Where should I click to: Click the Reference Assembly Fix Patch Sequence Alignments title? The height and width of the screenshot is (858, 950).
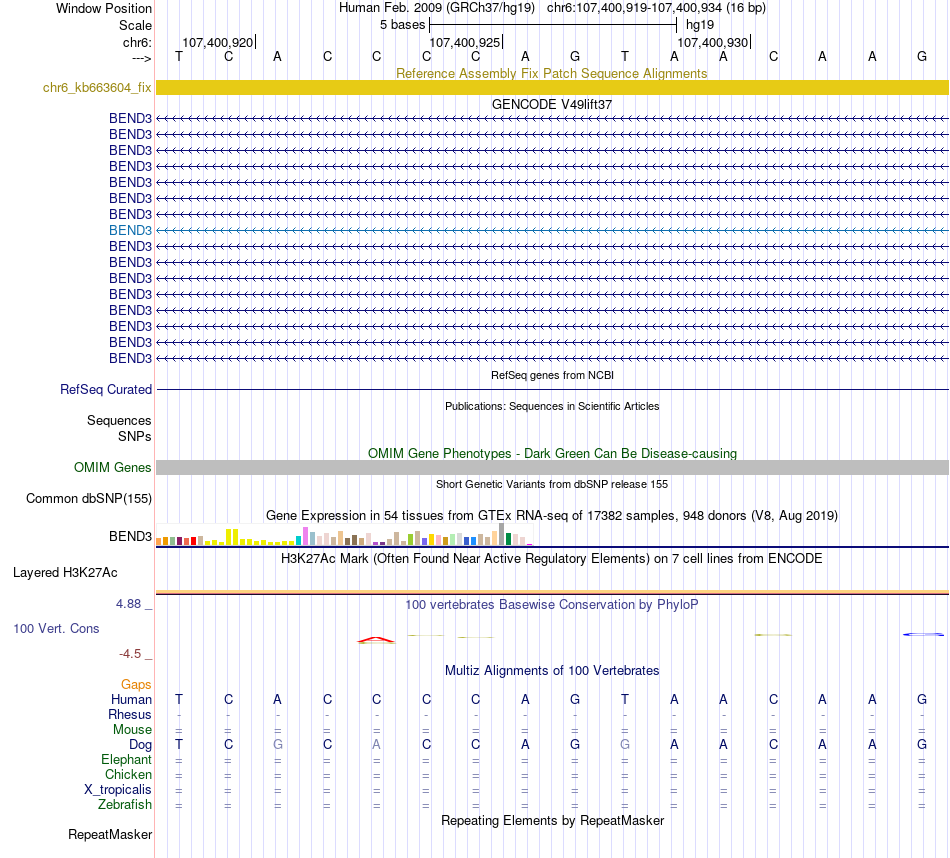[x=551, y=73]
